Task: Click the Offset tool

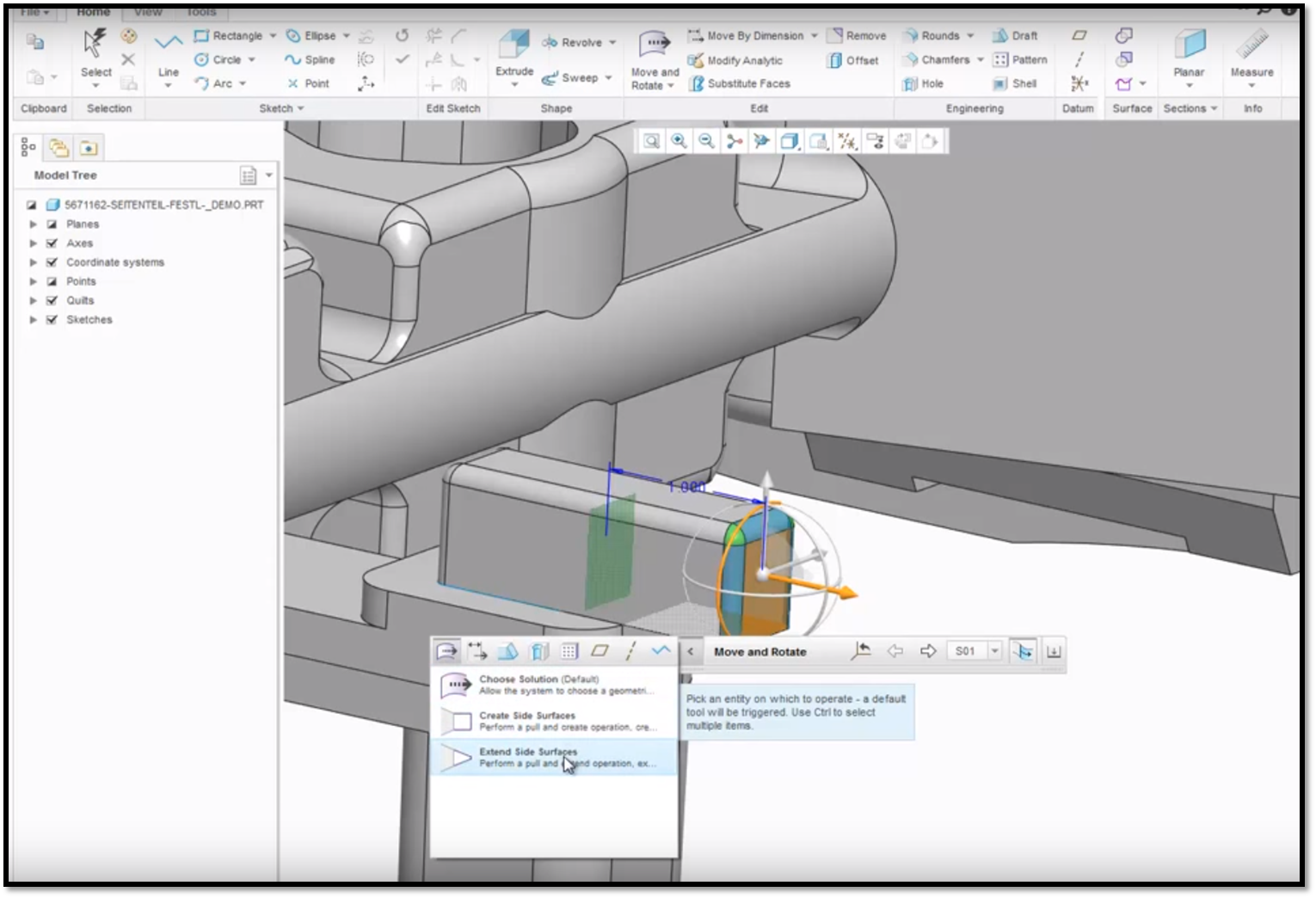Action: 853,60
